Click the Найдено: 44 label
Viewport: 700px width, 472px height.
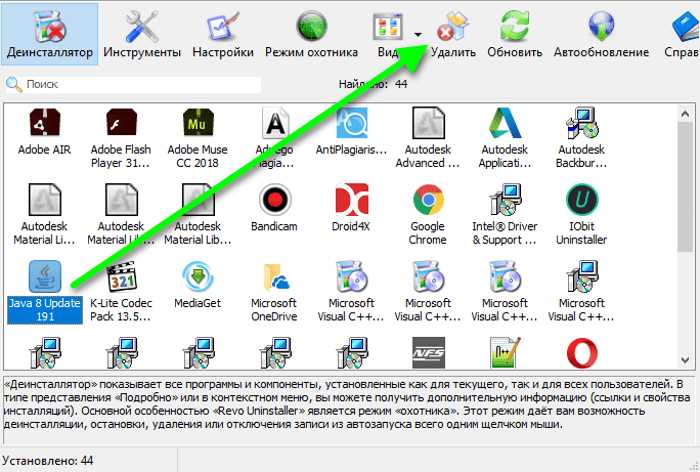(373, 84)
